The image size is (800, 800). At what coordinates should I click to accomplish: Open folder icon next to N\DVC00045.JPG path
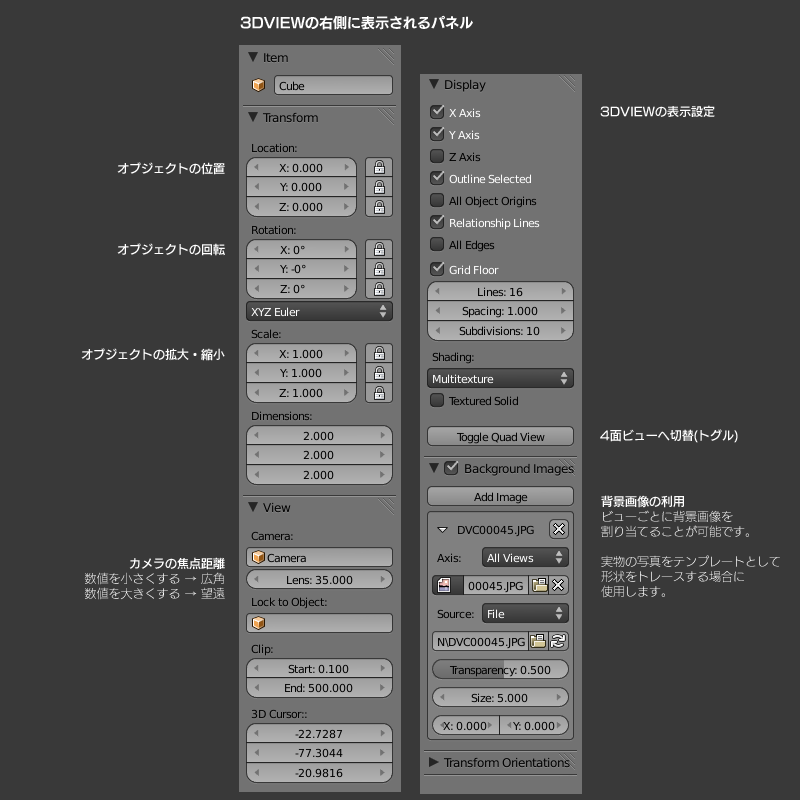click(538, 641)
